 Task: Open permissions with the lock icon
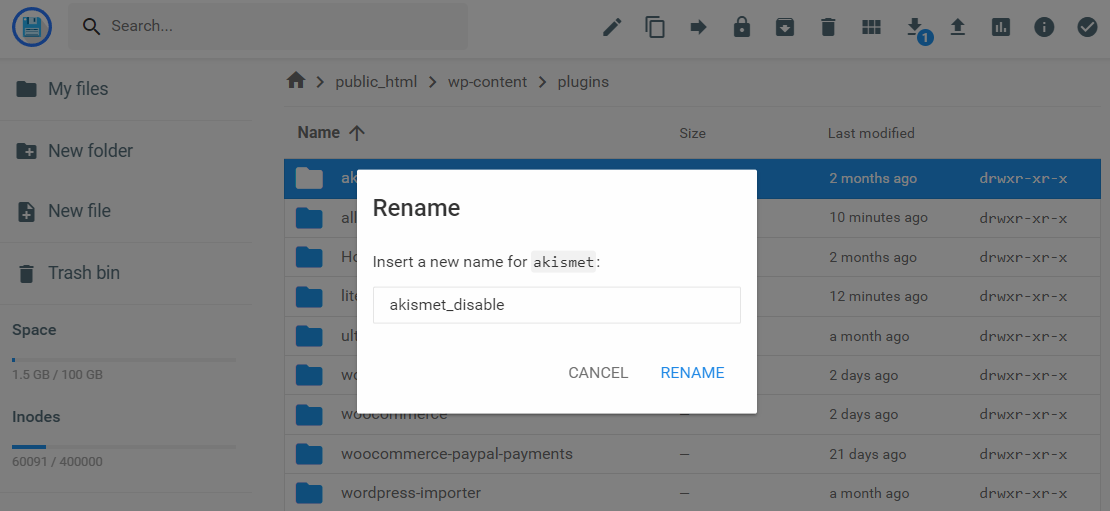point(741,27)
